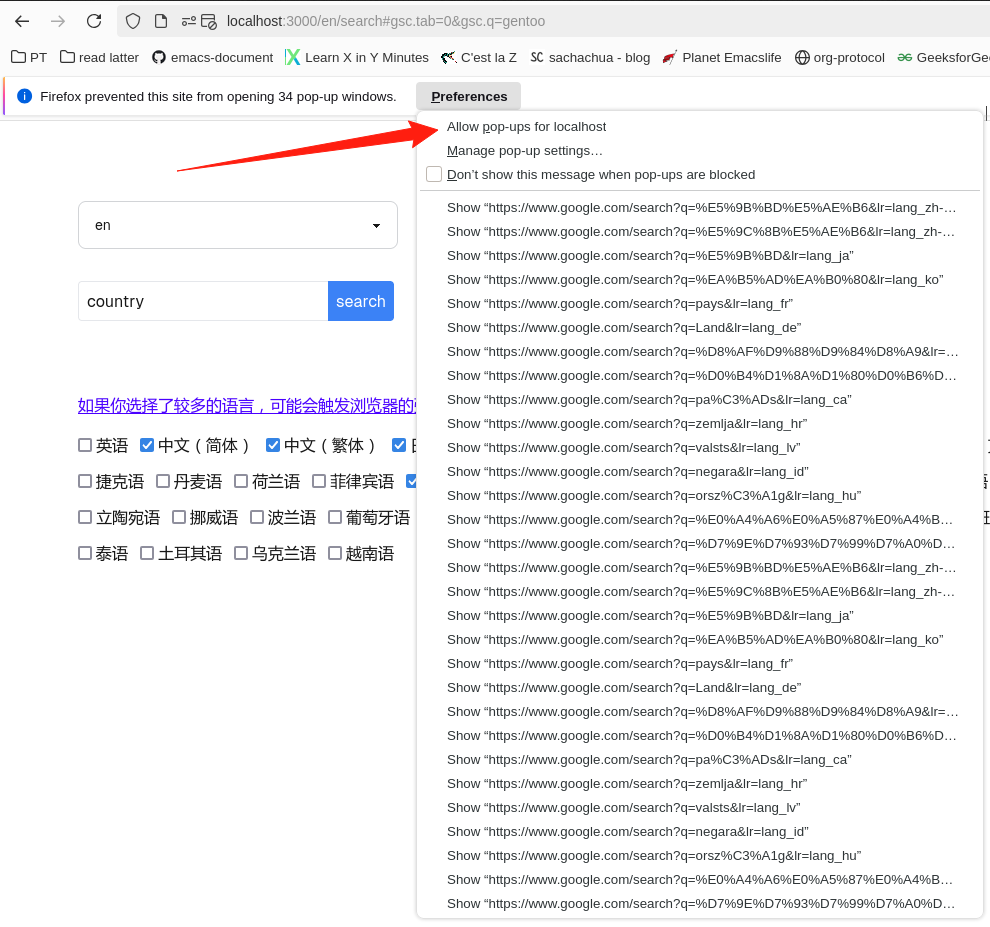Open the PT bookmarks folder
The width and height of the screenshot is (990, 927).
(x=29, y=57)
